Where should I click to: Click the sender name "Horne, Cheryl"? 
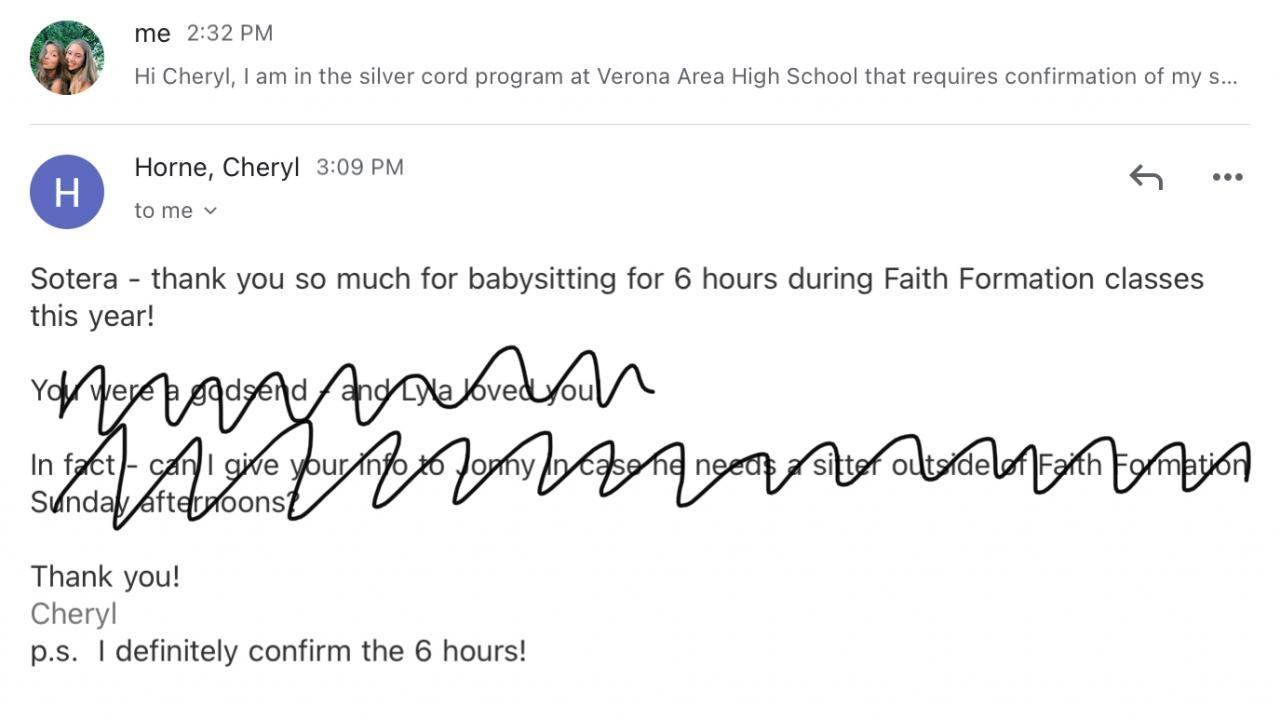pos(216,168)
